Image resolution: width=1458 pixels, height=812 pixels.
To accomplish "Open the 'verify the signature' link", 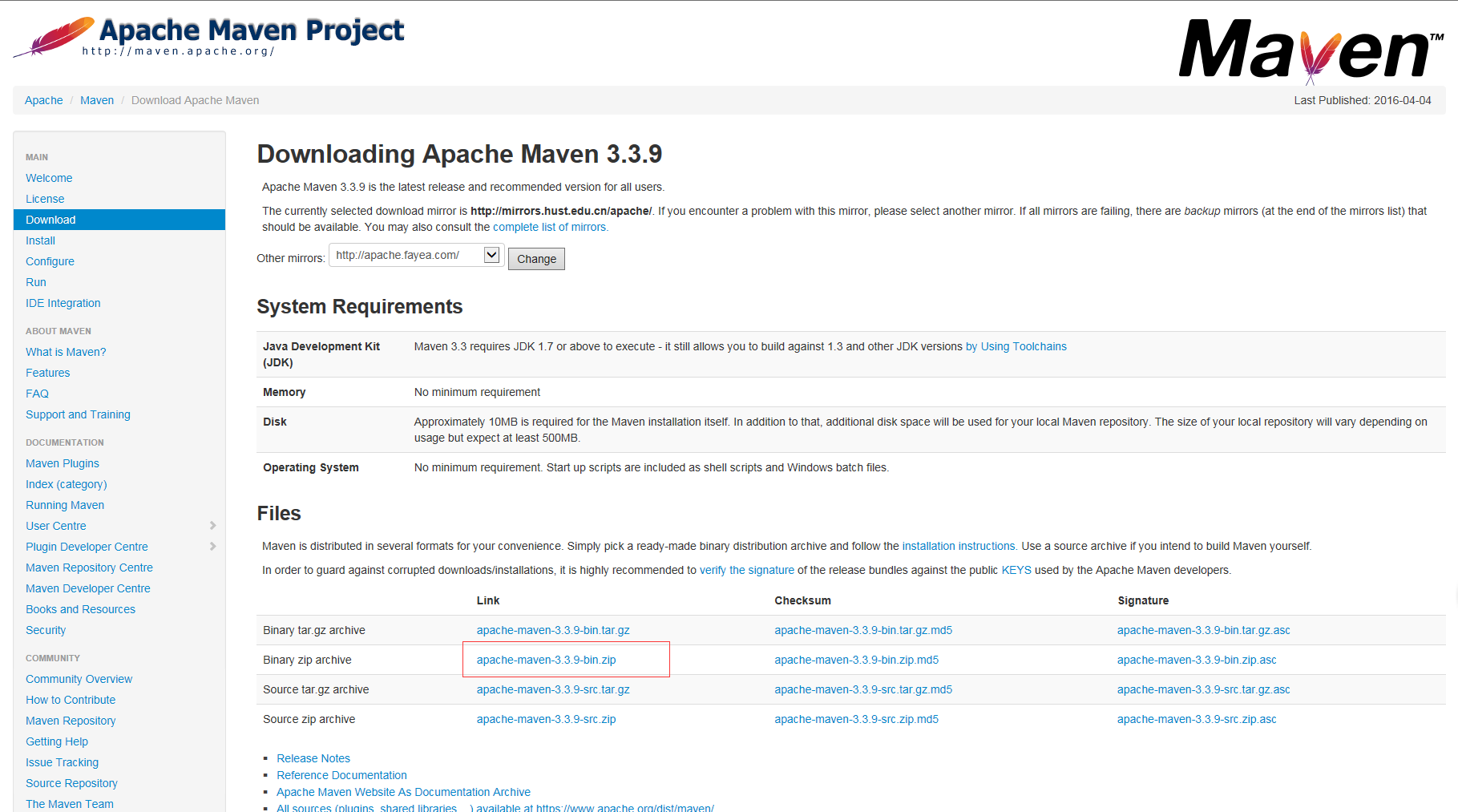I will point(747,570).
